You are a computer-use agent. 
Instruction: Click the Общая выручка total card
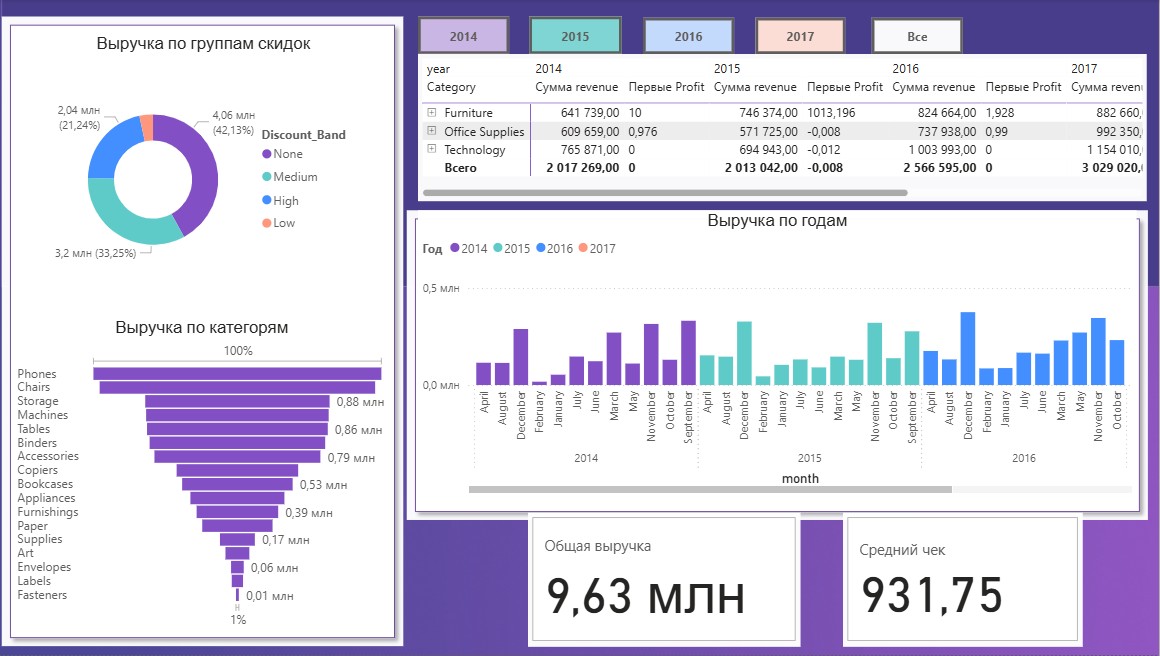tap(664, 578)
